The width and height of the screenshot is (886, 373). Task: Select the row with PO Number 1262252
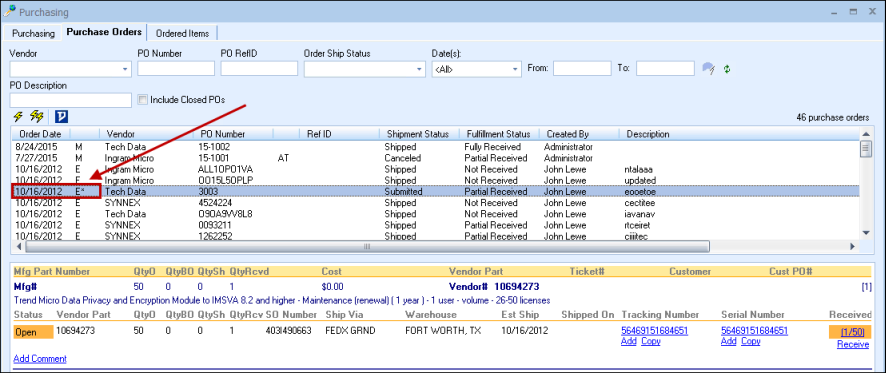pos(435,236)
